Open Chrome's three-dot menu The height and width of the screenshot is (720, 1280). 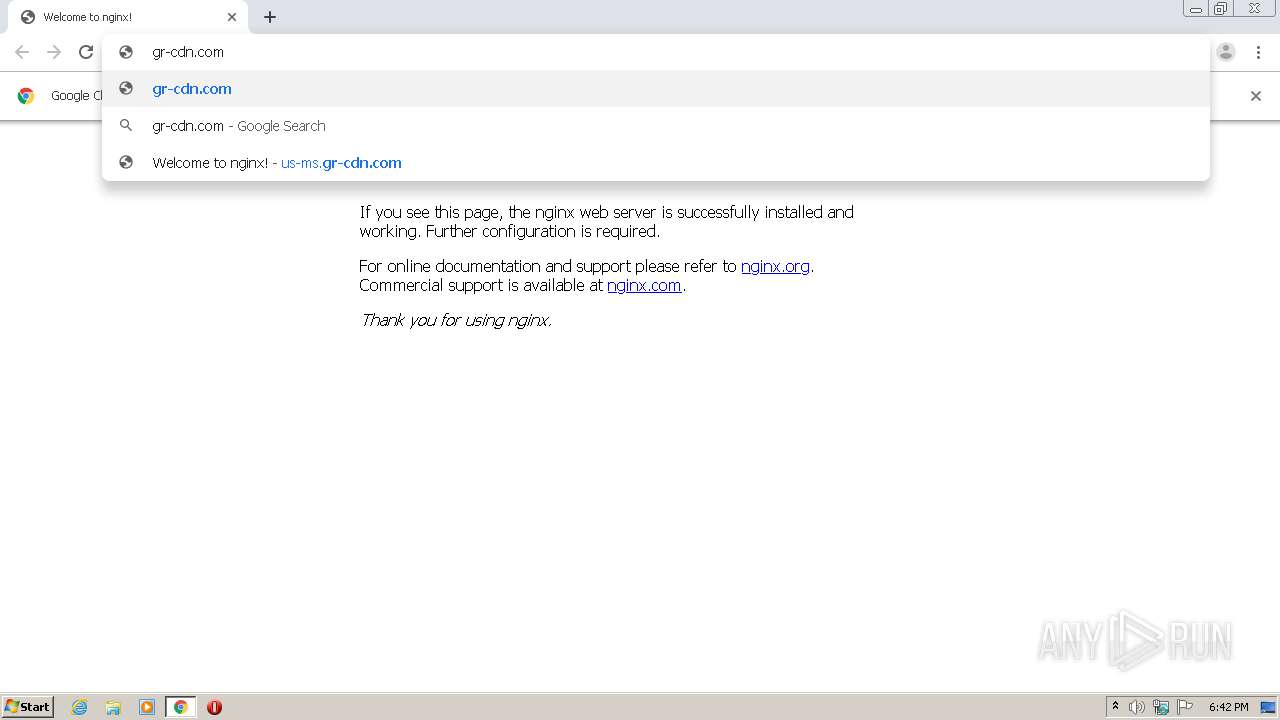point(1258,52)
